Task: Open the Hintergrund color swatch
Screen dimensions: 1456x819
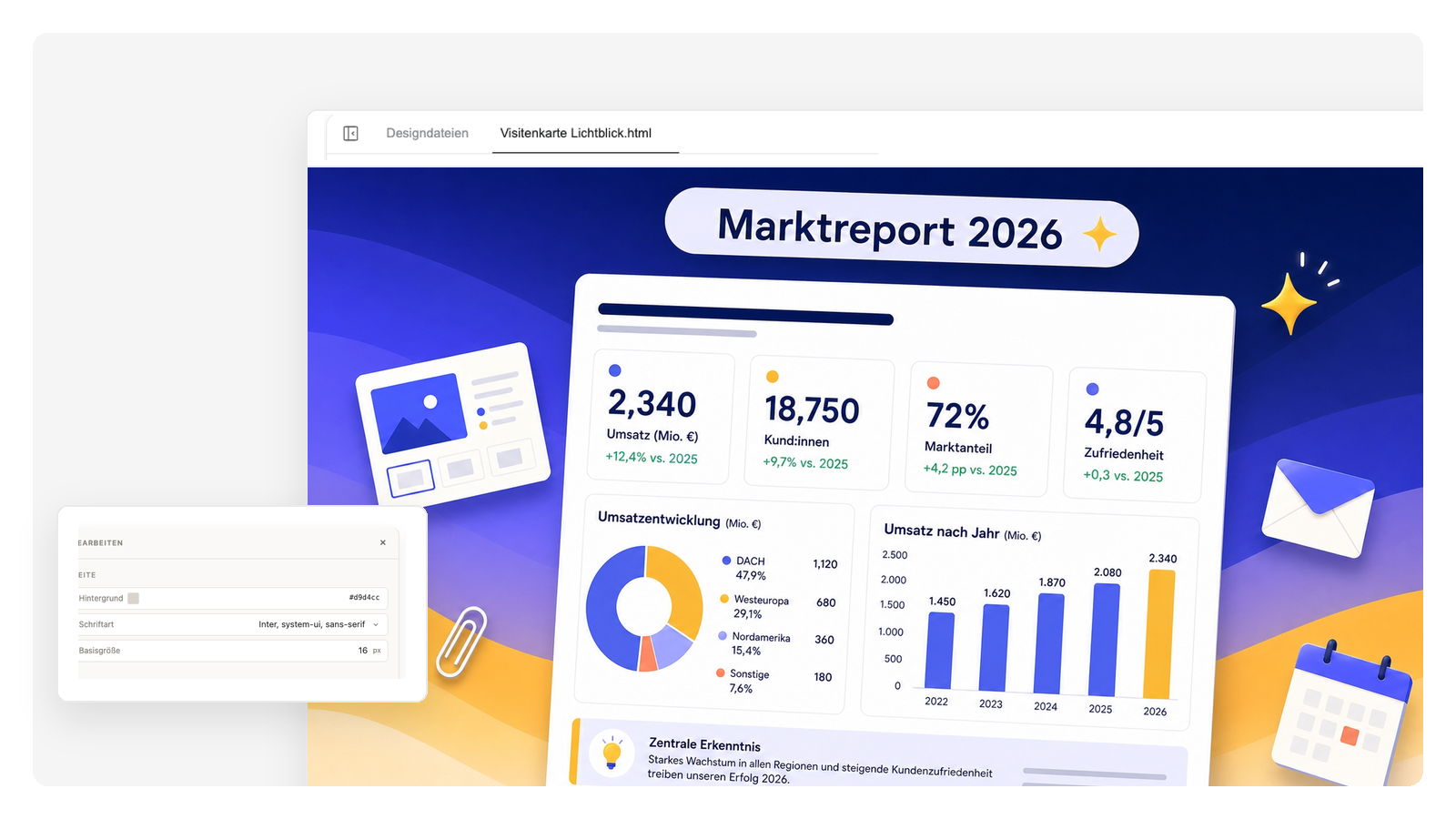Action: 133,598
